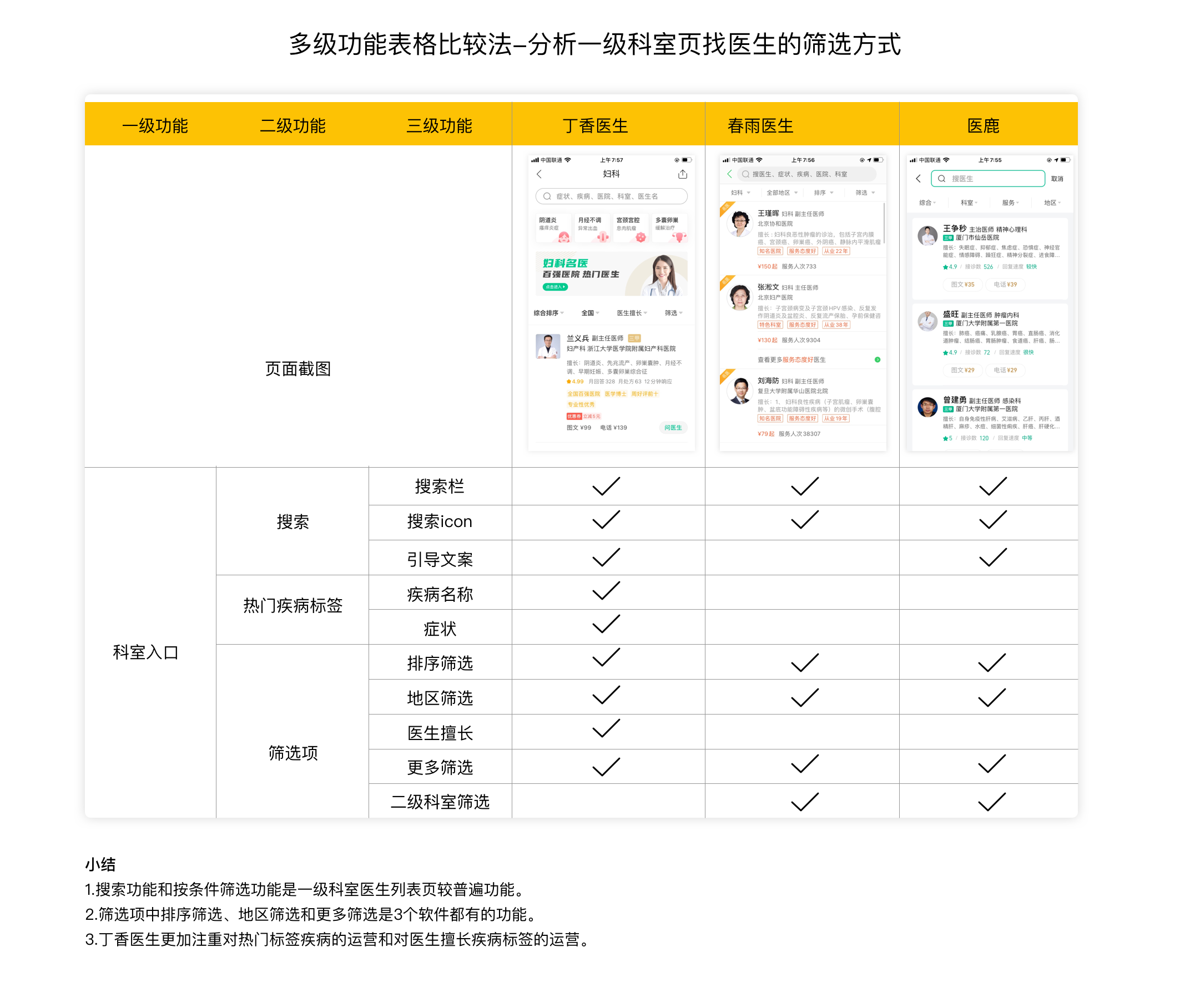
Task: Click 盛旺's green 三甲 badge
Action: tap(947, 323)
